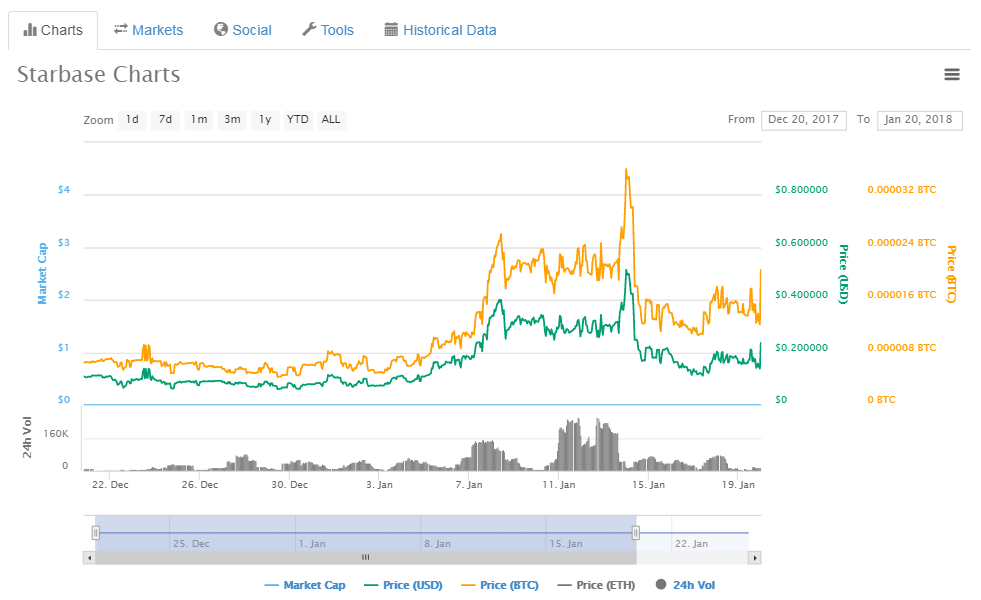Open the Tools tab
Viewport: 981px width, 600px height.
click(328, 30)
